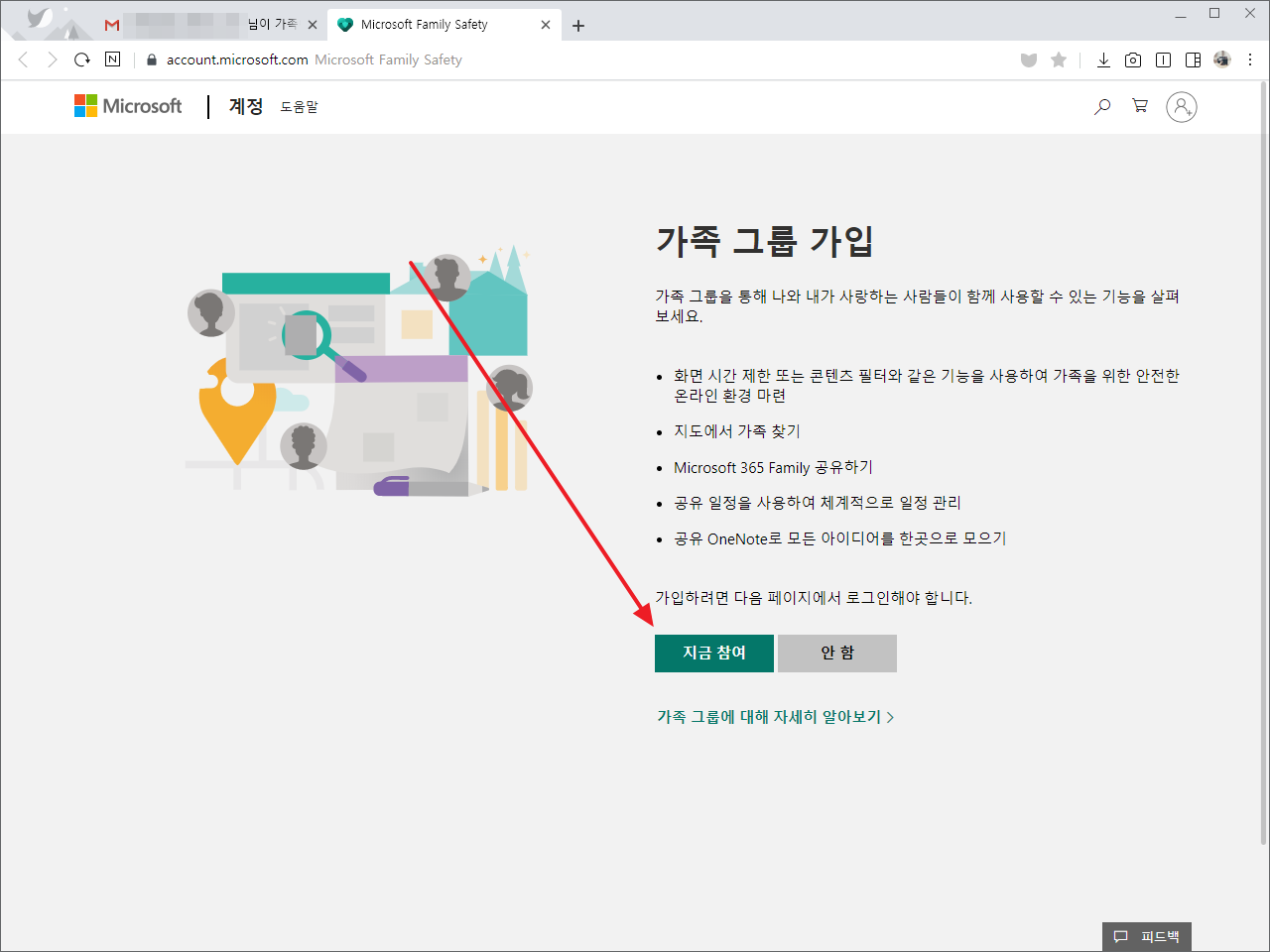Open the 도움말 link
The width and height of the screenshot is (1270, 952).
pos(299,107)
